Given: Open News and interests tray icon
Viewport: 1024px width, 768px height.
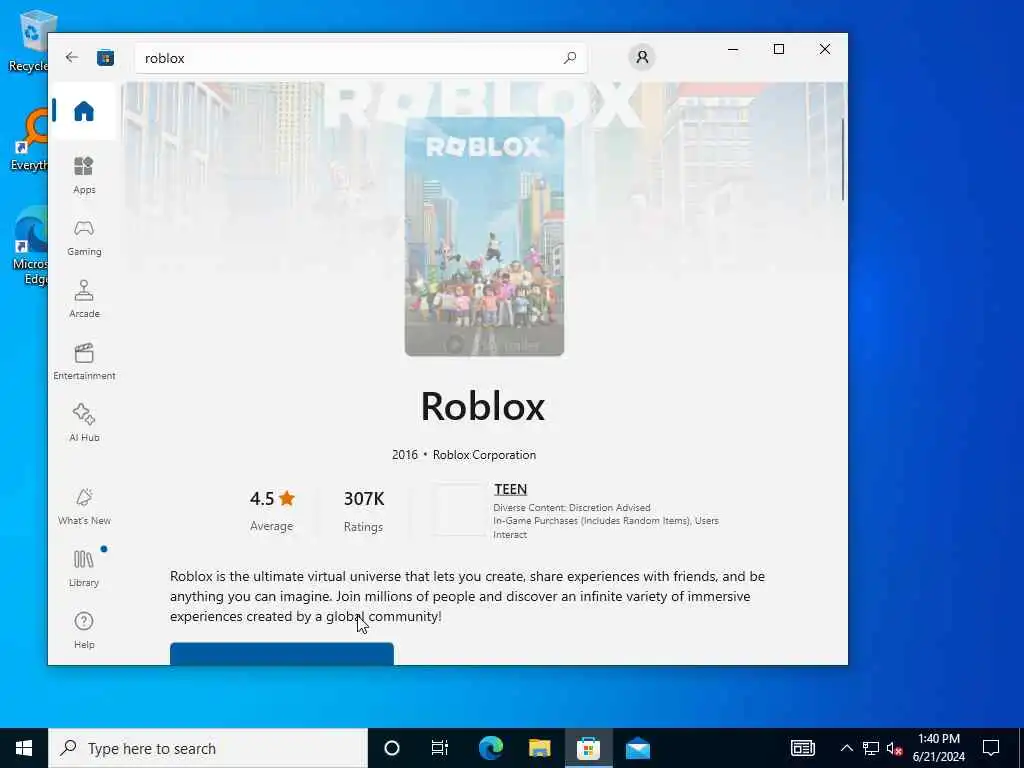Looking at the screenshot, I should click(x=803, y=748).
